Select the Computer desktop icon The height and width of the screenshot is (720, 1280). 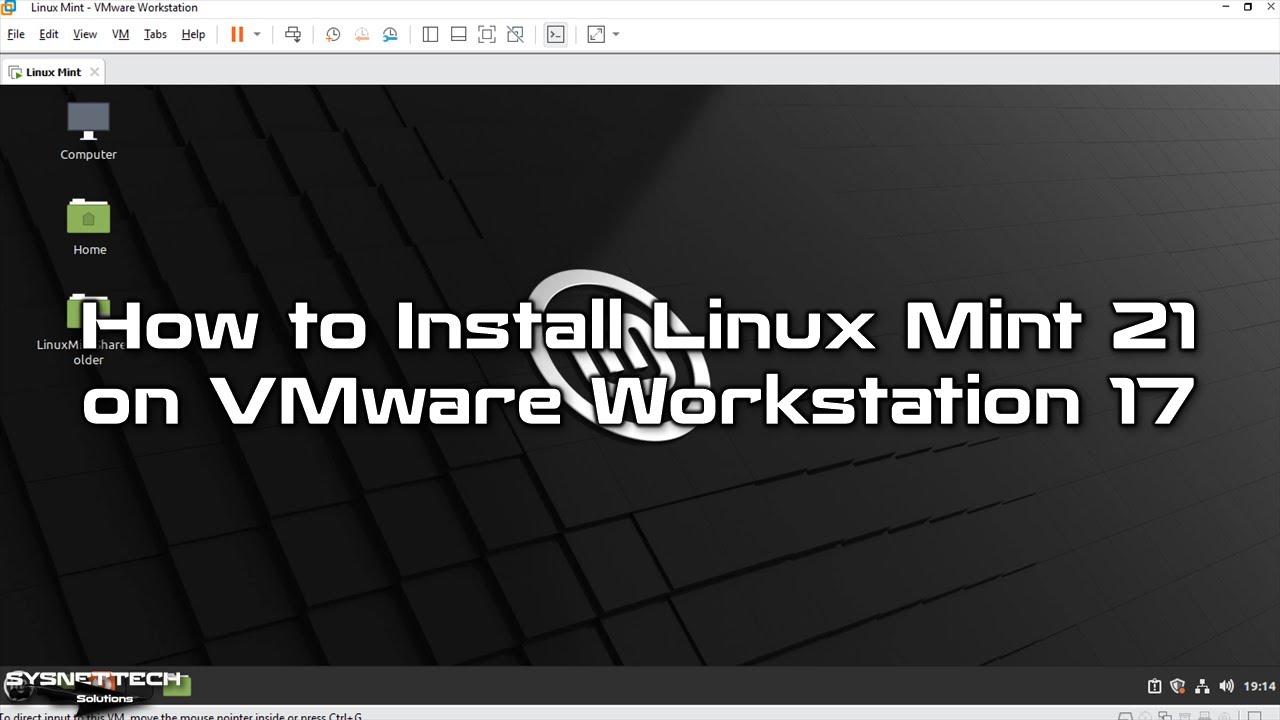tap(88, 131)
